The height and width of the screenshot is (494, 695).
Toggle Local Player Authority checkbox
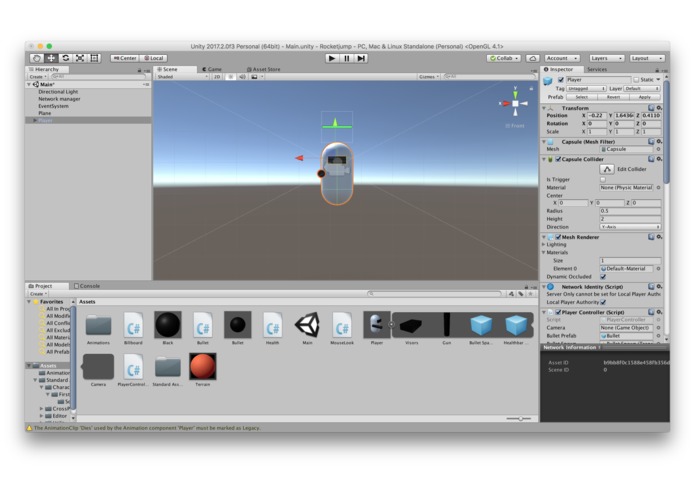coord(603,302)
